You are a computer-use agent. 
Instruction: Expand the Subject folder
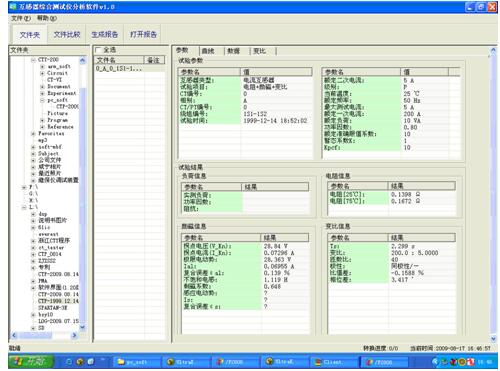(33, 154)
